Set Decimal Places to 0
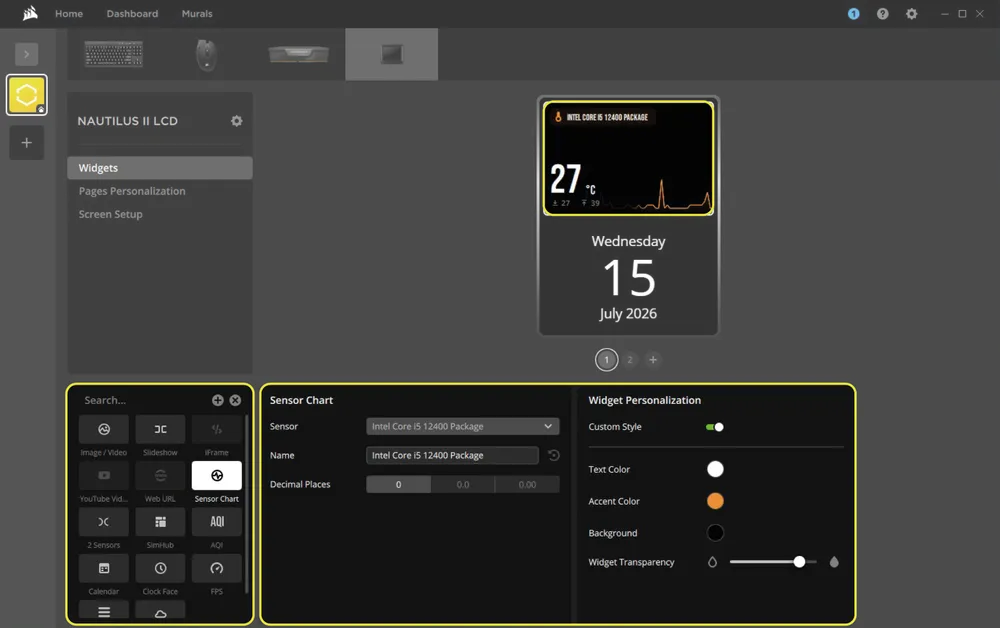Screen dimensions: 1000x628 tap(399, 485)
